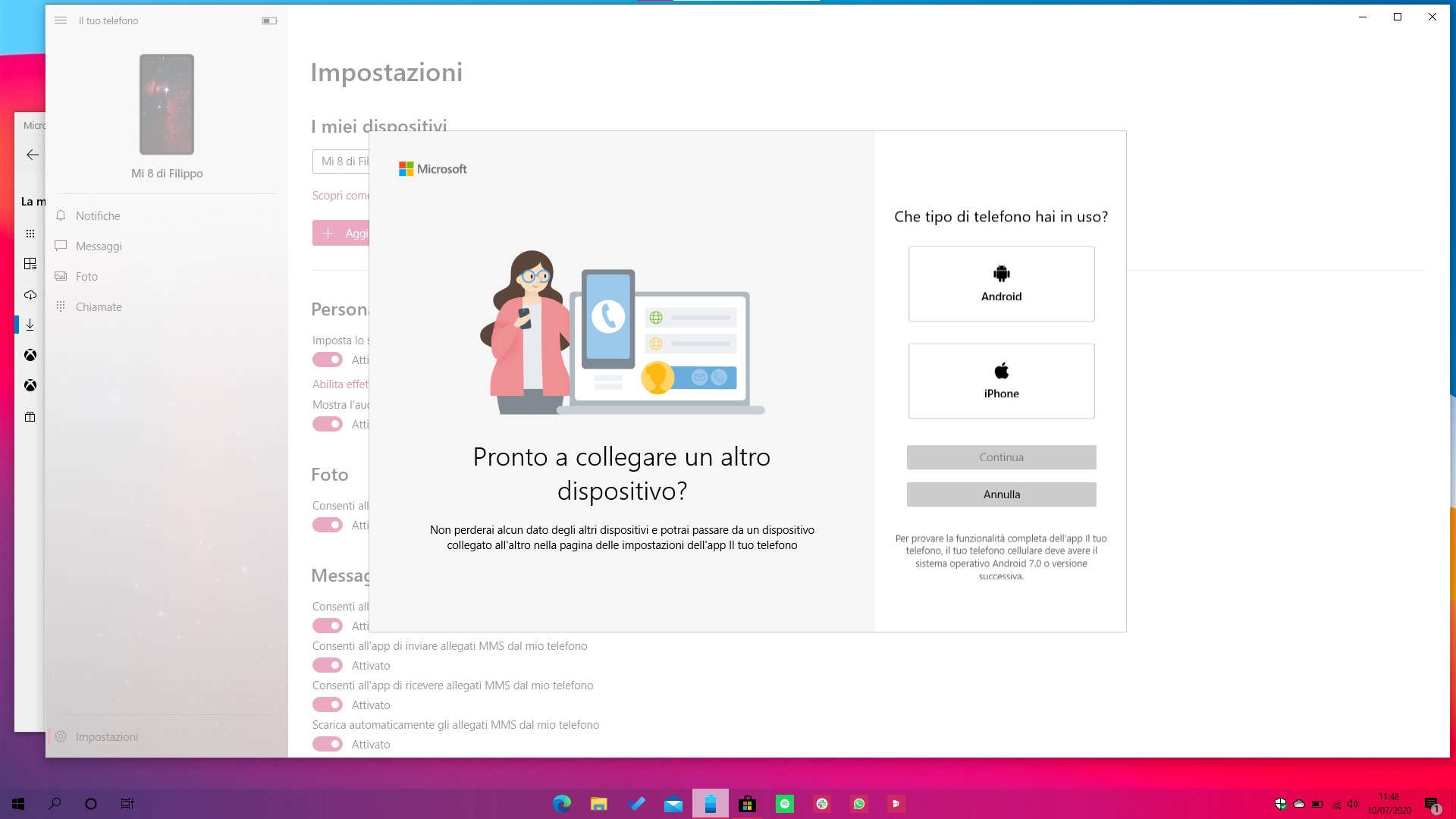
Task: Open Spotify from the taskbar
Action: coord(785,804)
